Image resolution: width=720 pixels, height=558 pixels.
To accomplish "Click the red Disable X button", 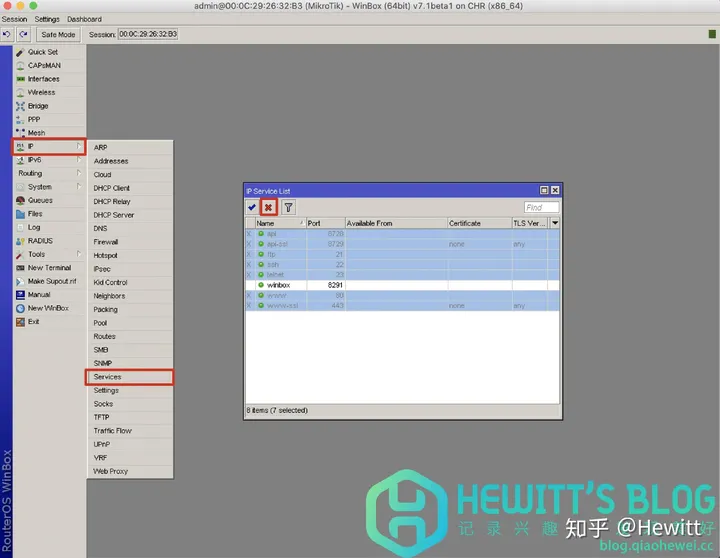I will click(x=268, y=208).
